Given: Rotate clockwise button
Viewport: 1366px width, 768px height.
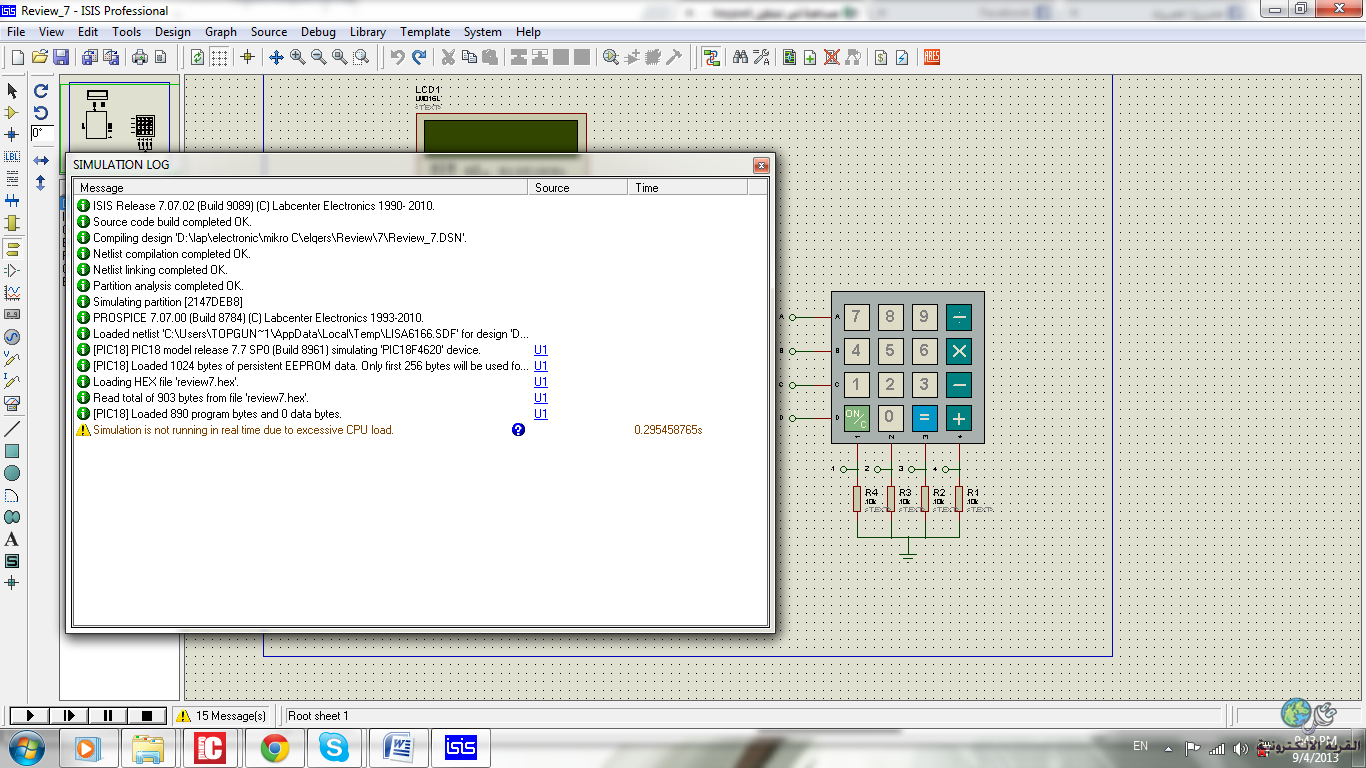Looking at the screenshot, I should tap(41, 91).
